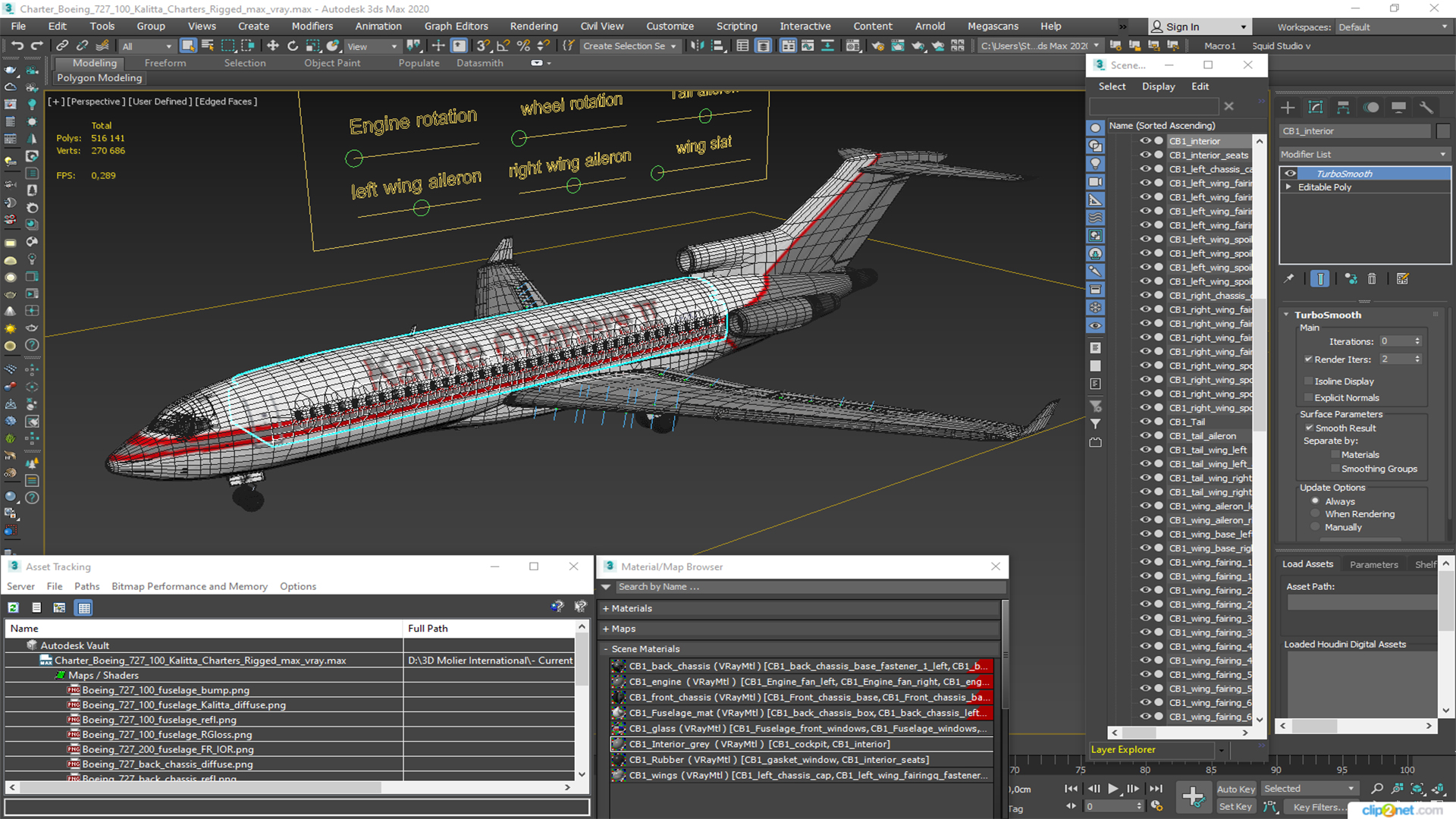This screenshot has width=1456, height=819.
Task: Toggle the Smooth Result checkbox
Action: [1309, 428]
